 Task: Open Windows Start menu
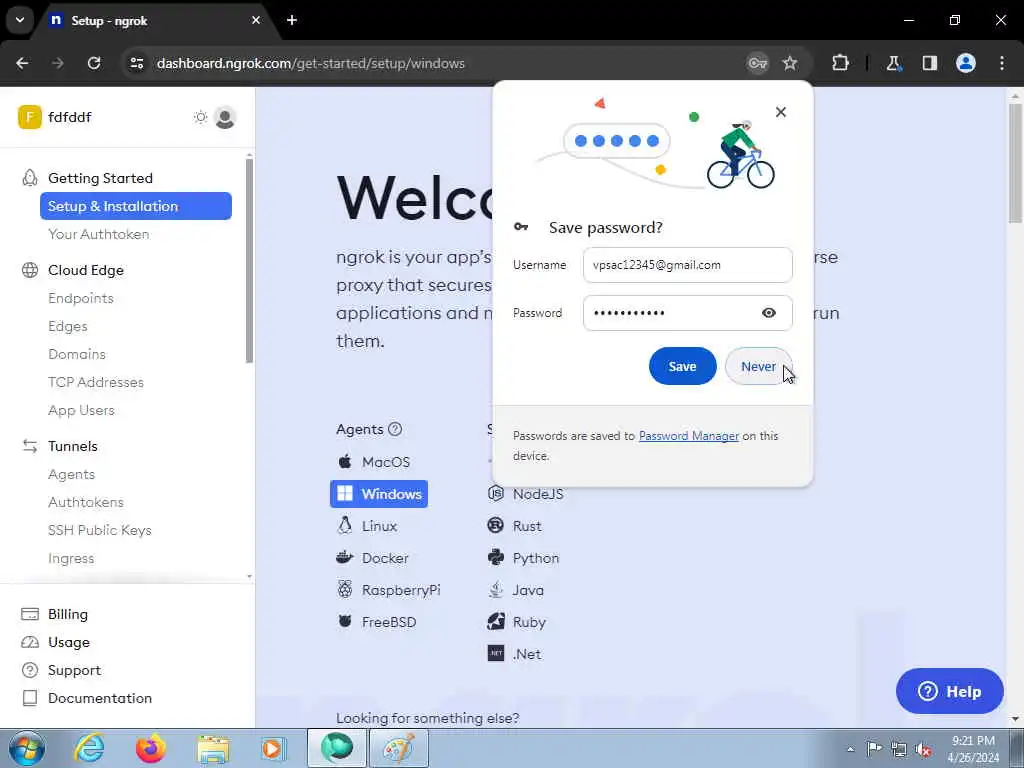pos(27,748)
